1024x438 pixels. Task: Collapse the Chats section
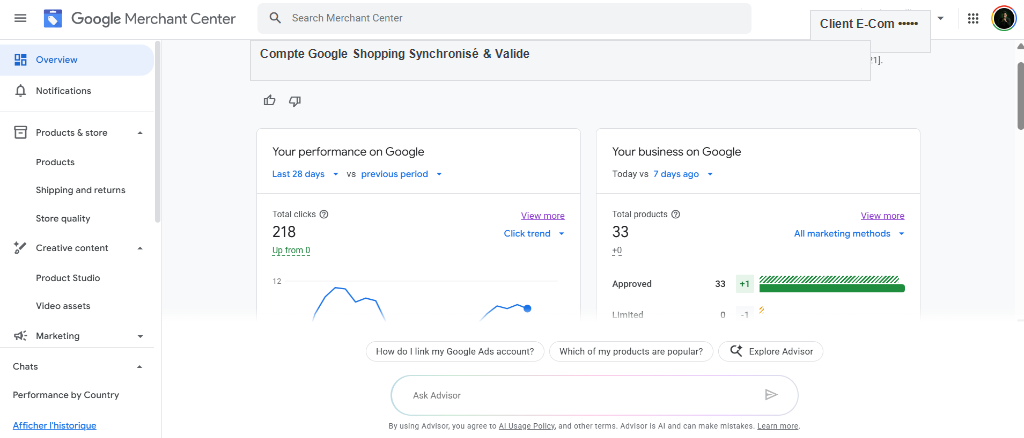(x=139, y=367)
